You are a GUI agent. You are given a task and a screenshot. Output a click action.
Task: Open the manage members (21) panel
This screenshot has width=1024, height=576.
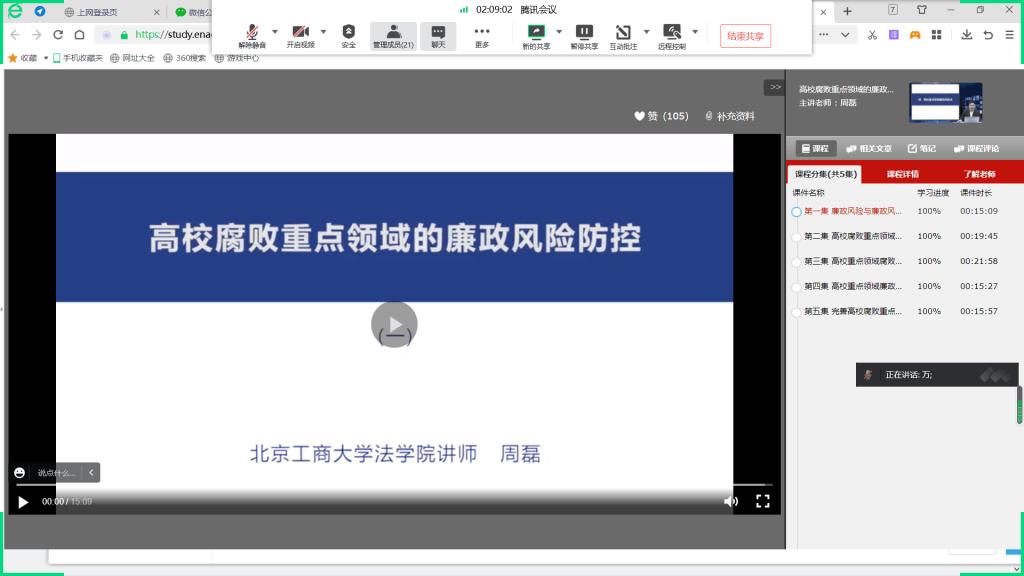393,35
